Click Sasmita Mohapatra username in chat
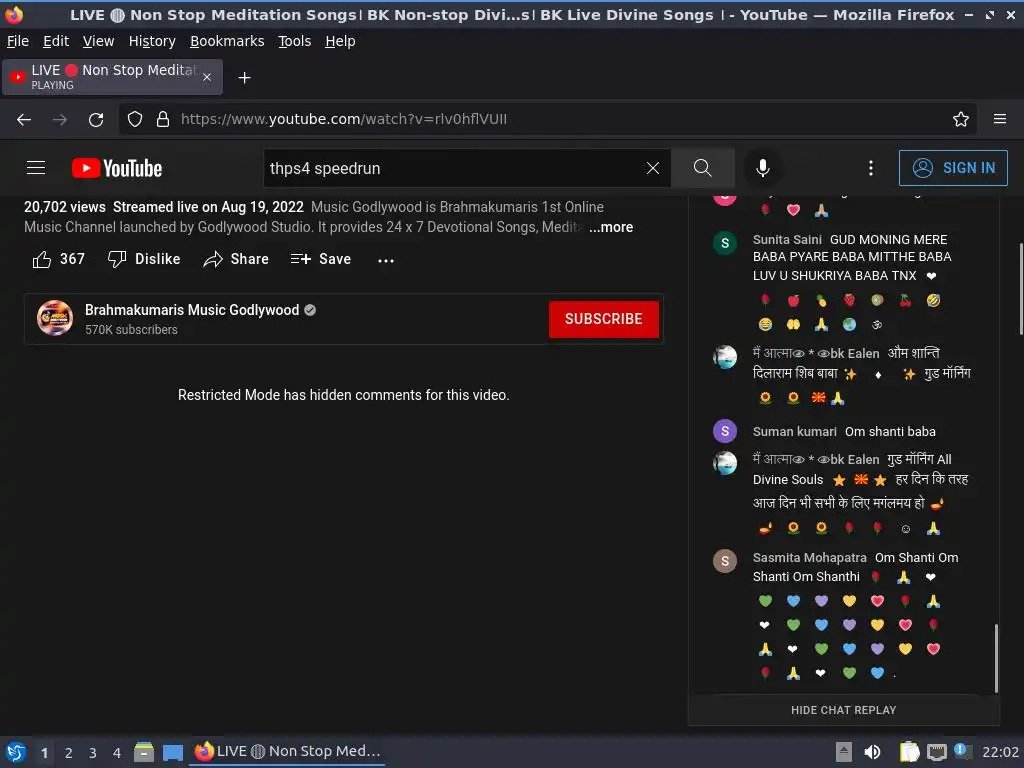 [x=809, y=558]
